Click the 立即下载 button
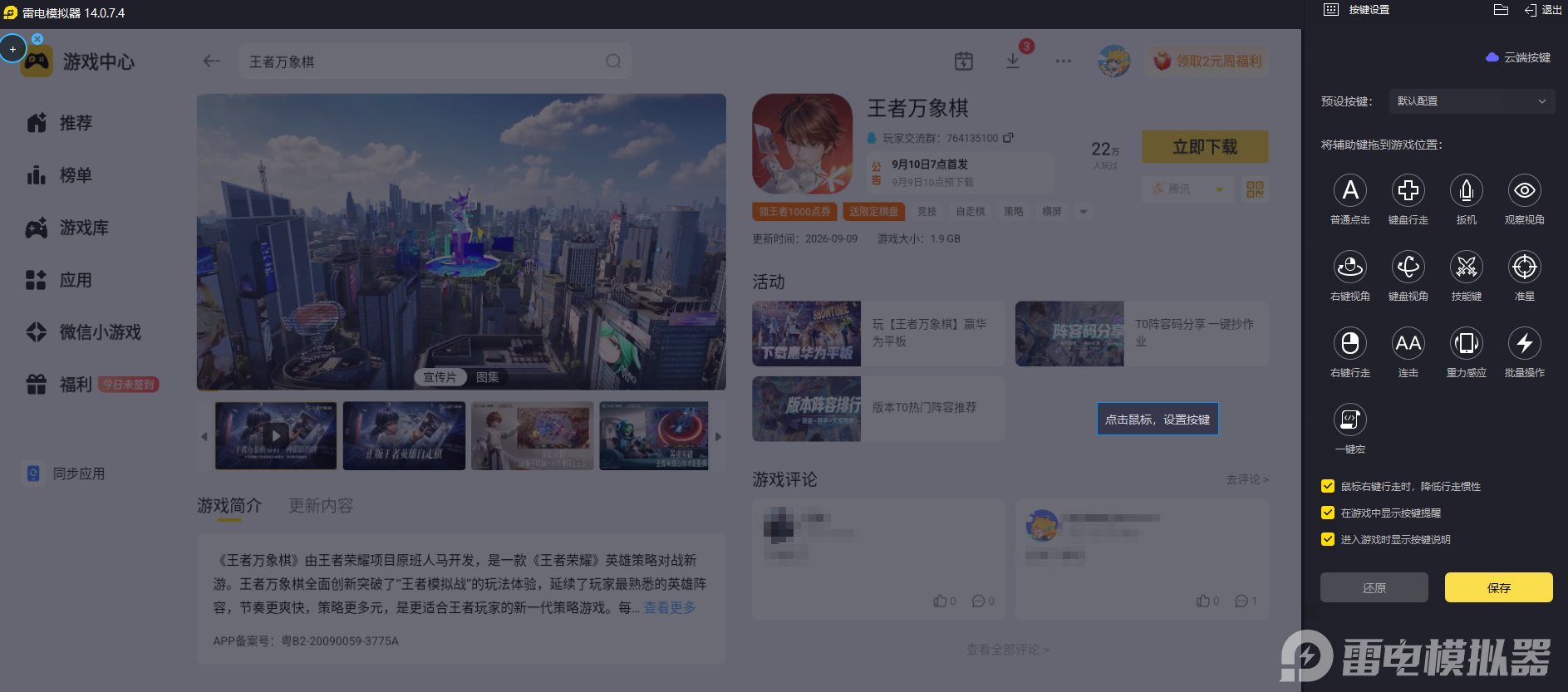Viewport: 1568px width, 692px height. tap(1205, 147)
